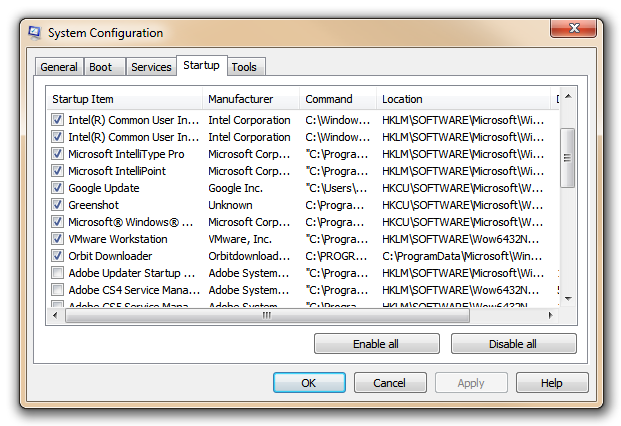Image resolution: width=621 pixels, height=426 pixels.
Task: Click the horizontal scrollbar left arrow
Action: [55, 316]
